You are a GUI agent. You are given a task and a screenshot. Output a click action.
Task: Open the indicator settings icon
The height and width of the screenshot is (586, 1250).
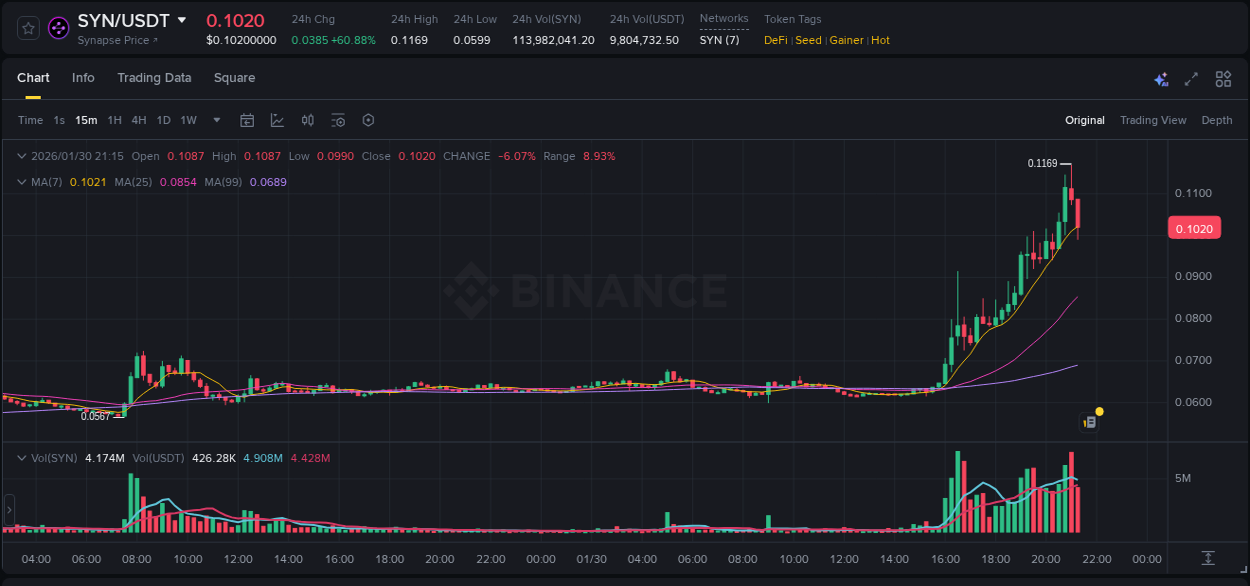(x=338, y=119)
